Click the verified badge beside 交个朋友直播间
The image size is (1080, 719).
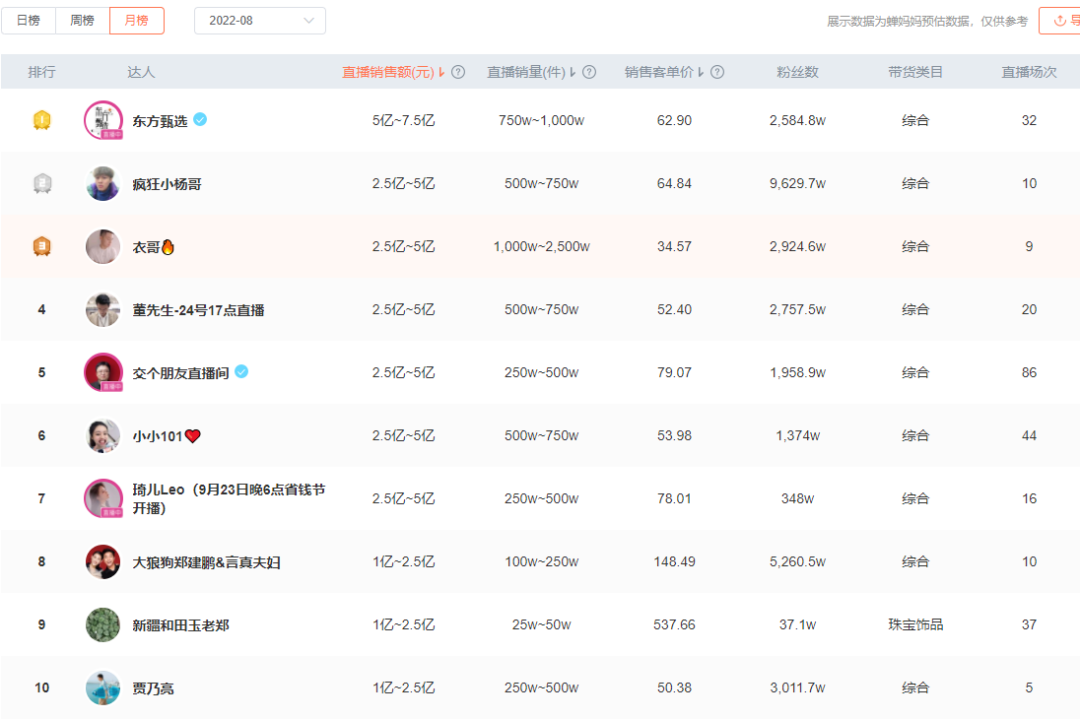pos(241,372)
